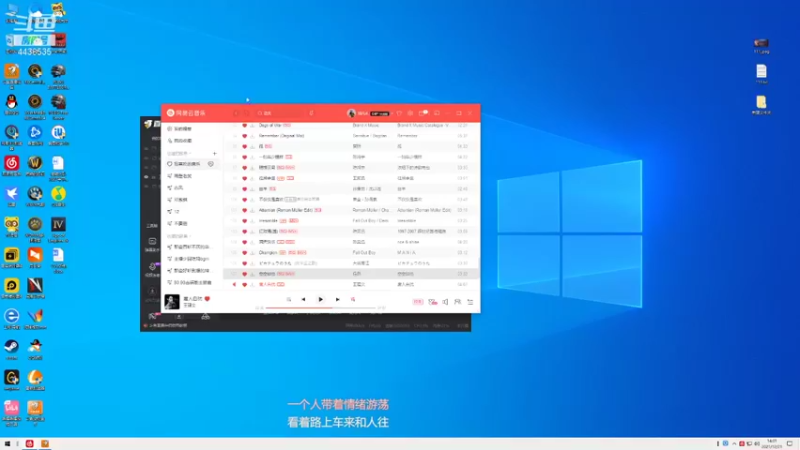Open the pink audio quality badge

[418, 302]
